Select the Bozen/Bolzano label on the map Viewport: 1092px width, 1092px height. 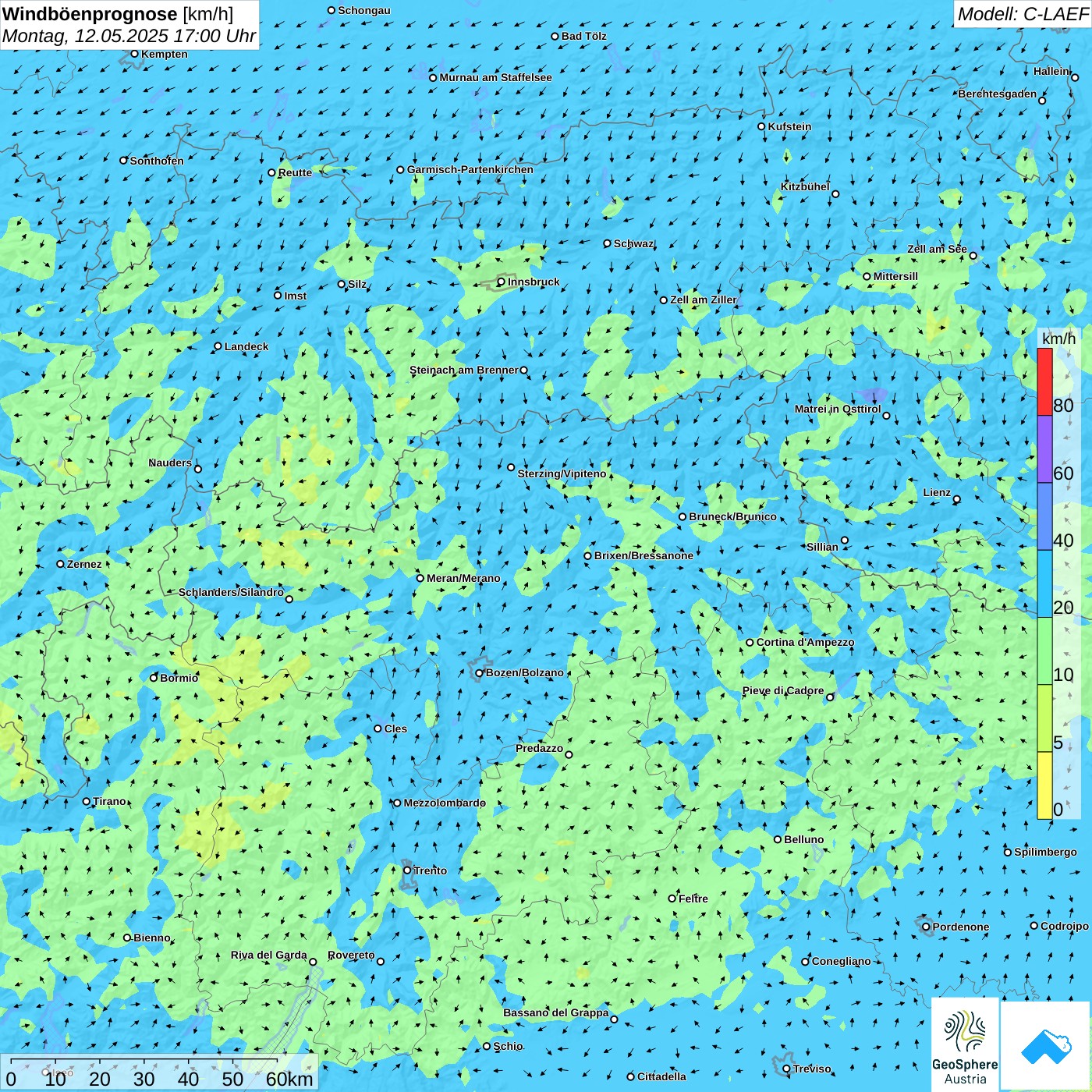click(x=524, y=672)
